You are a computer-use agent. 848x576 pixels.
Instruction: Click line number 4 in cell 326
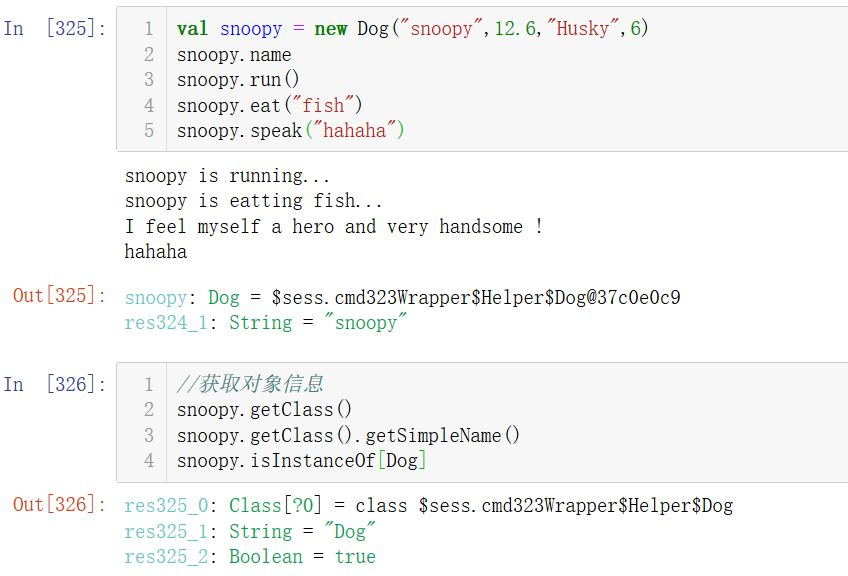pyautogui.click(x=149, y=461)
